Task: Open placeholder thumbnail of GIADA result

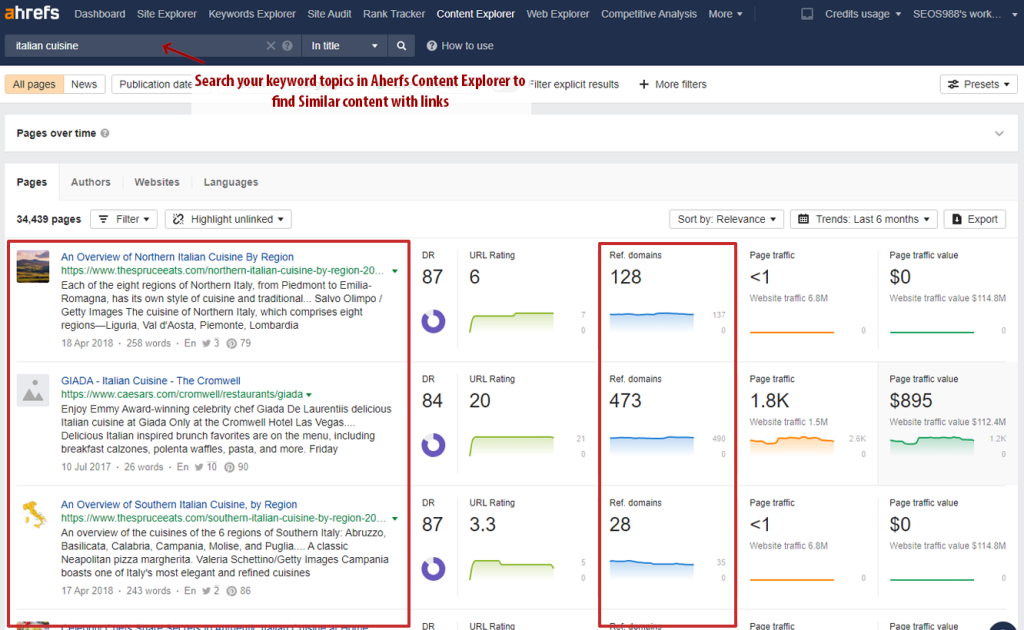Action: 33,390
